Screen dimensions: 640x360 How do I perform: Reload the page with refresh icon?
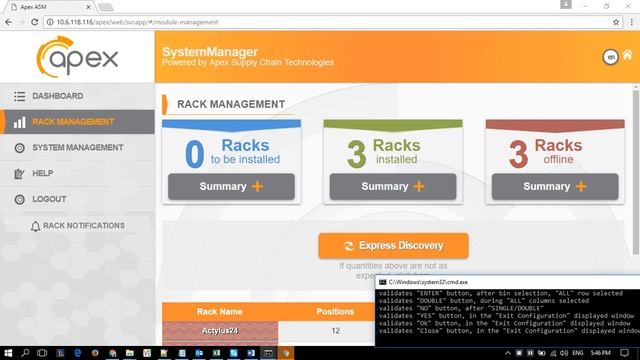coord(35,22)
